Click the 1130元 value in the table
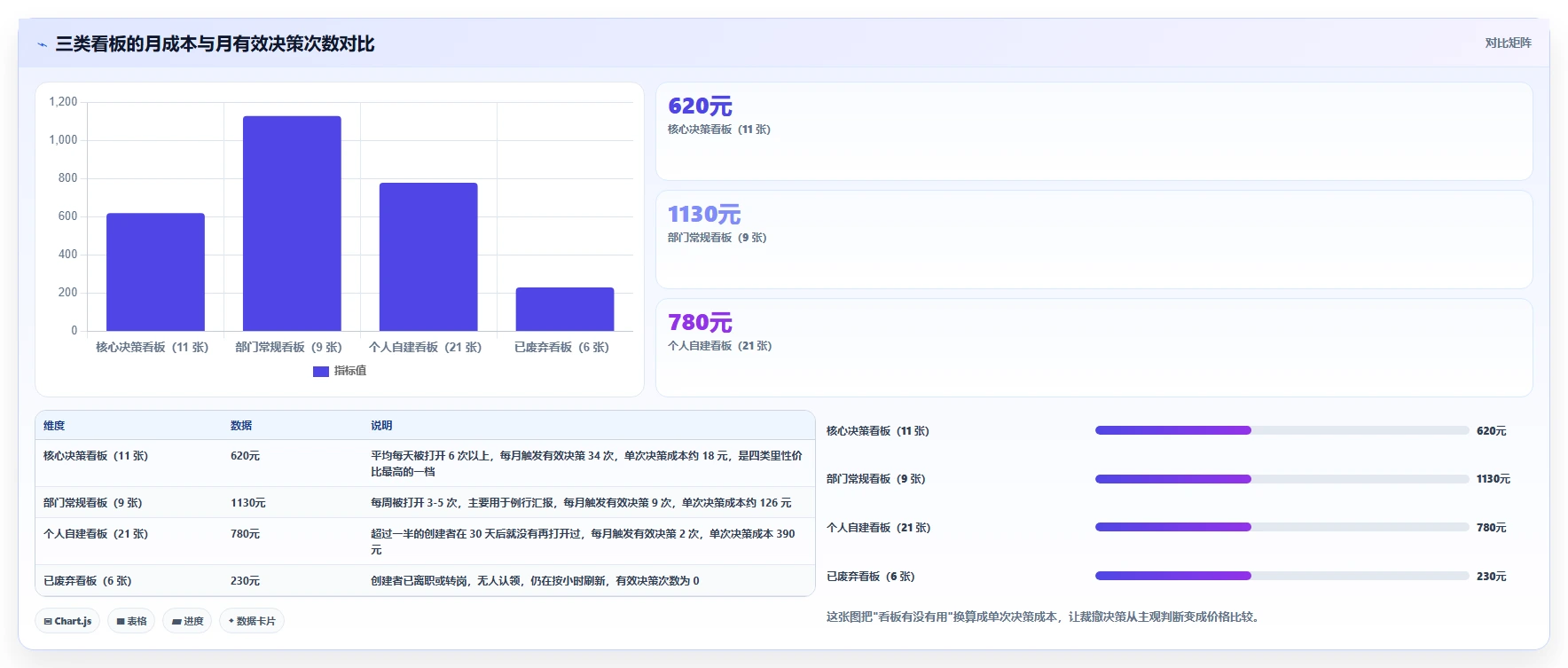The height and width of the screenshot is (668, 1568). click(x=248, y=503)
